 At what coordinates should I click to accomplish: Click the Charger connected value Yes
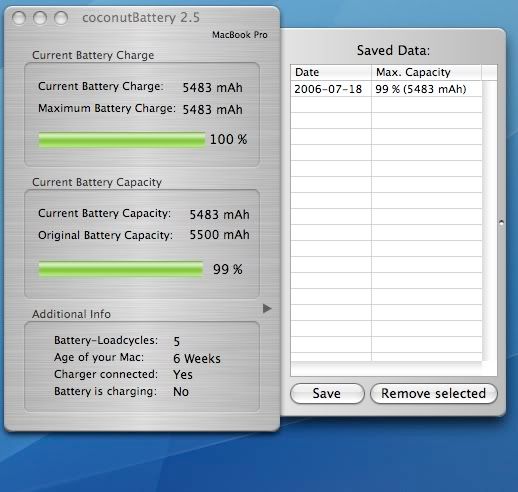click(x=183, y=375)
